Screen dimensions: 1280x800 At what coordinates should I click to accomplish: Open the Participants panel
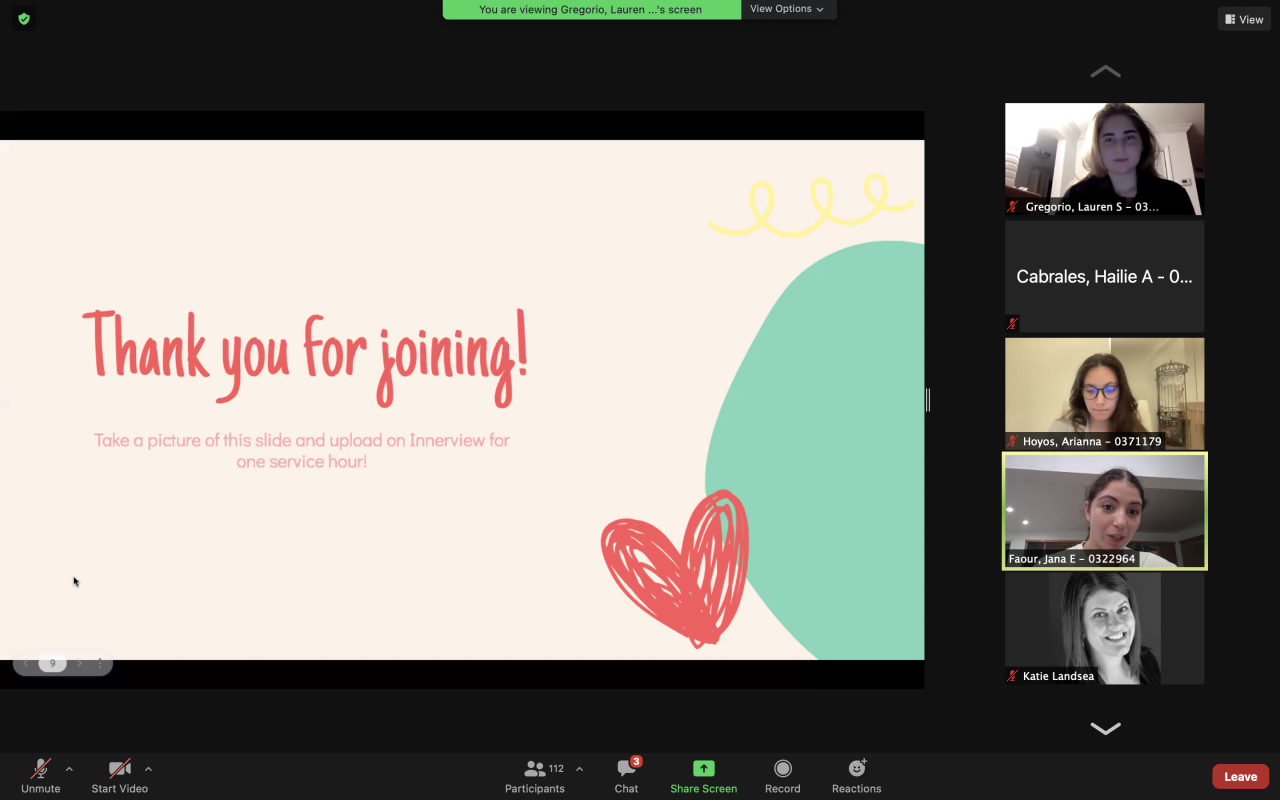tap(535, 776)
